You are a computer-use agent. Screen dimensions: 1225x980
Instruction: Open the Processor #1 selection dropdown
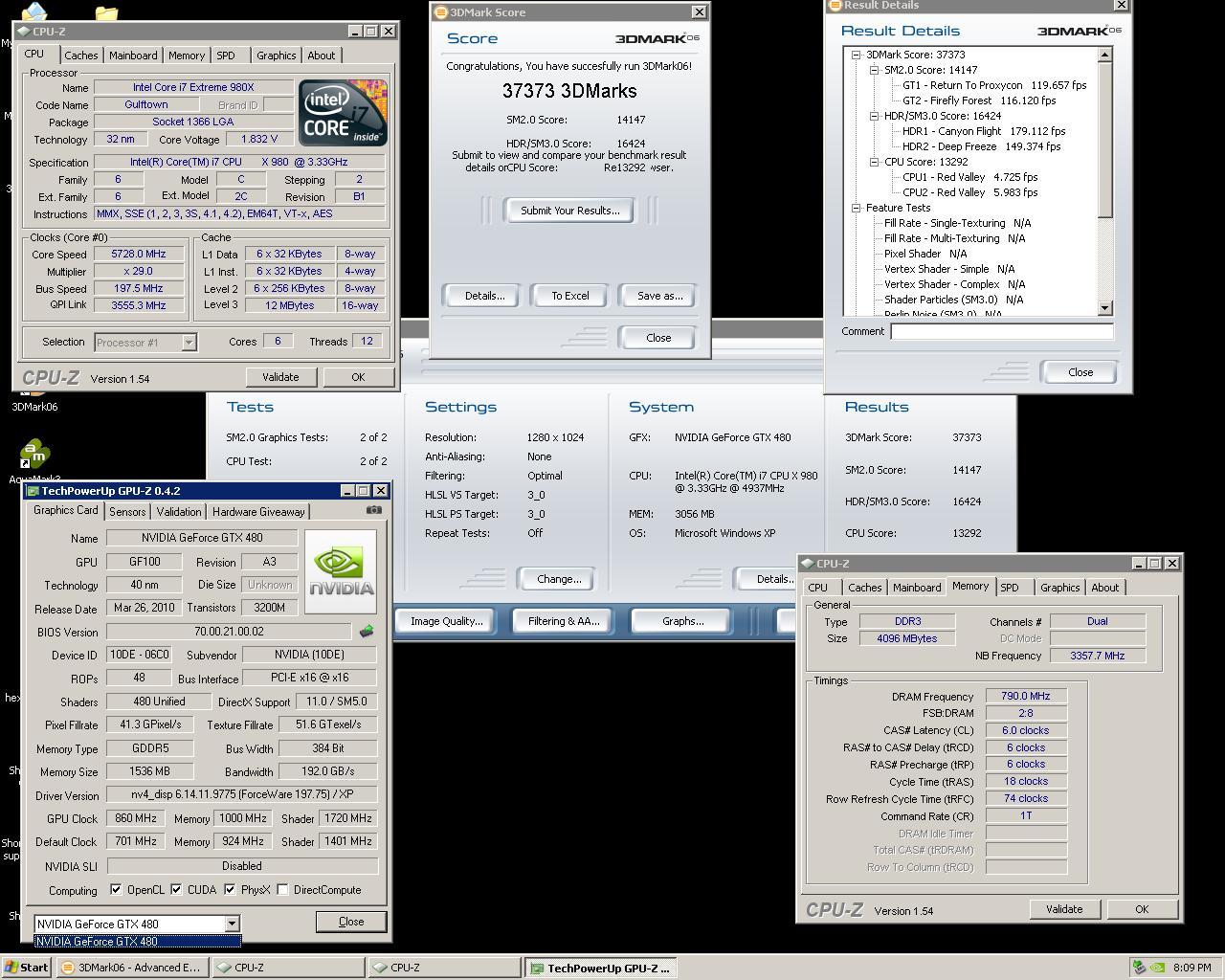pos(189,342)
